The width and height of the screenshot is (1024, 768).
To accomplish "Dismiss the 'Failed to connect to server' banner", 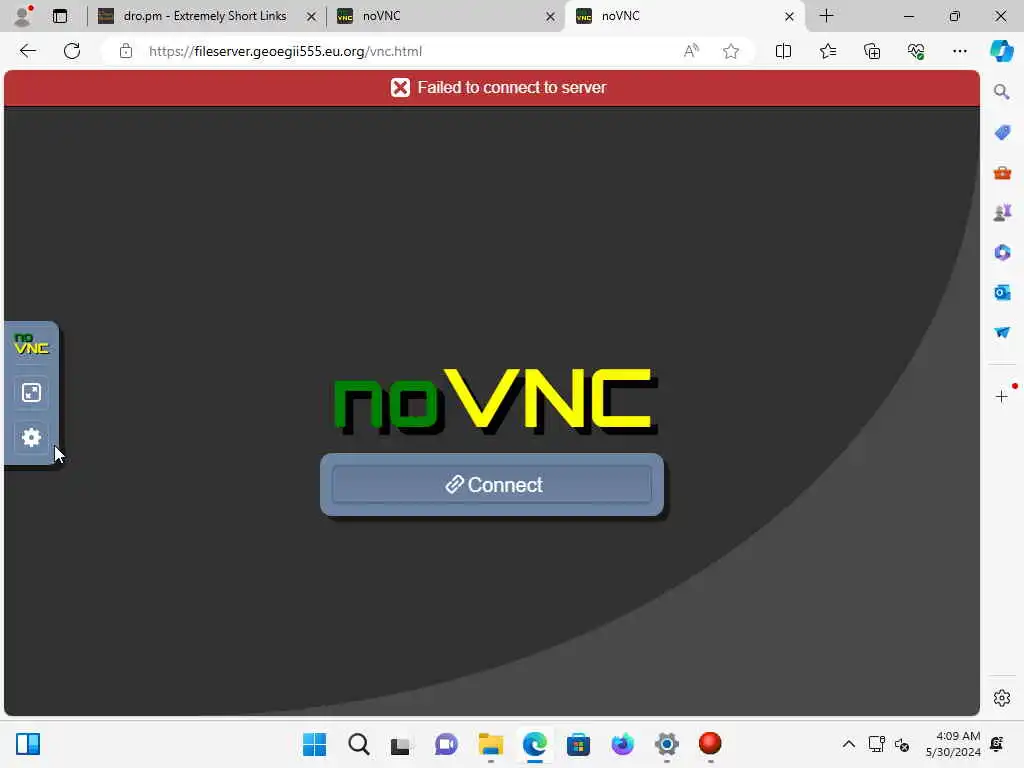I will tap(492, 88).
